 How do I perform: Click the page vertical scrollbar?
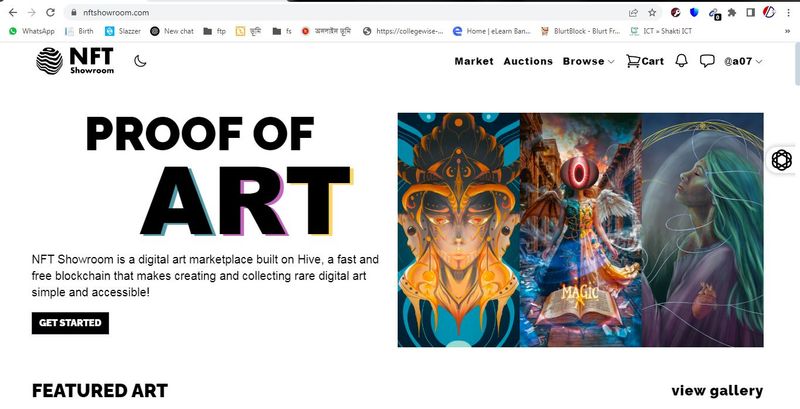[797, 64]
